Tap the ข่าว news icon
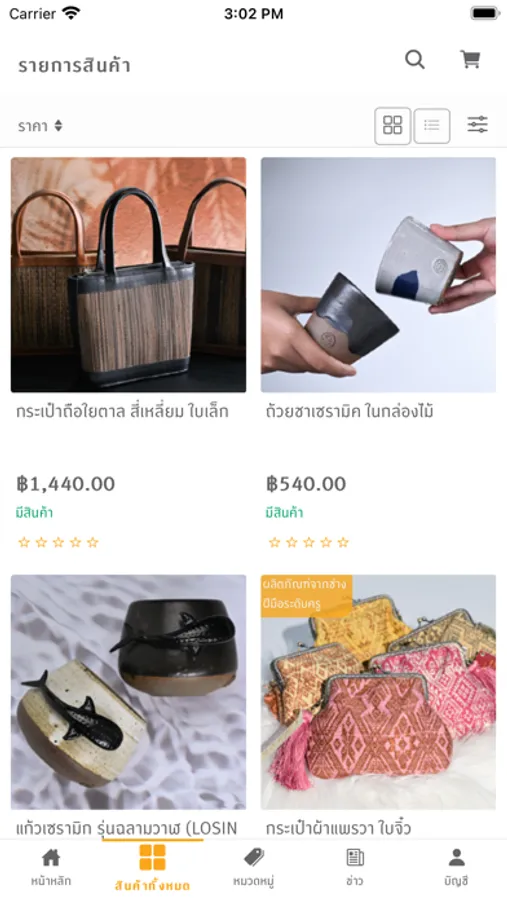Viewport: 507px width, 900px height. point(355,858)
